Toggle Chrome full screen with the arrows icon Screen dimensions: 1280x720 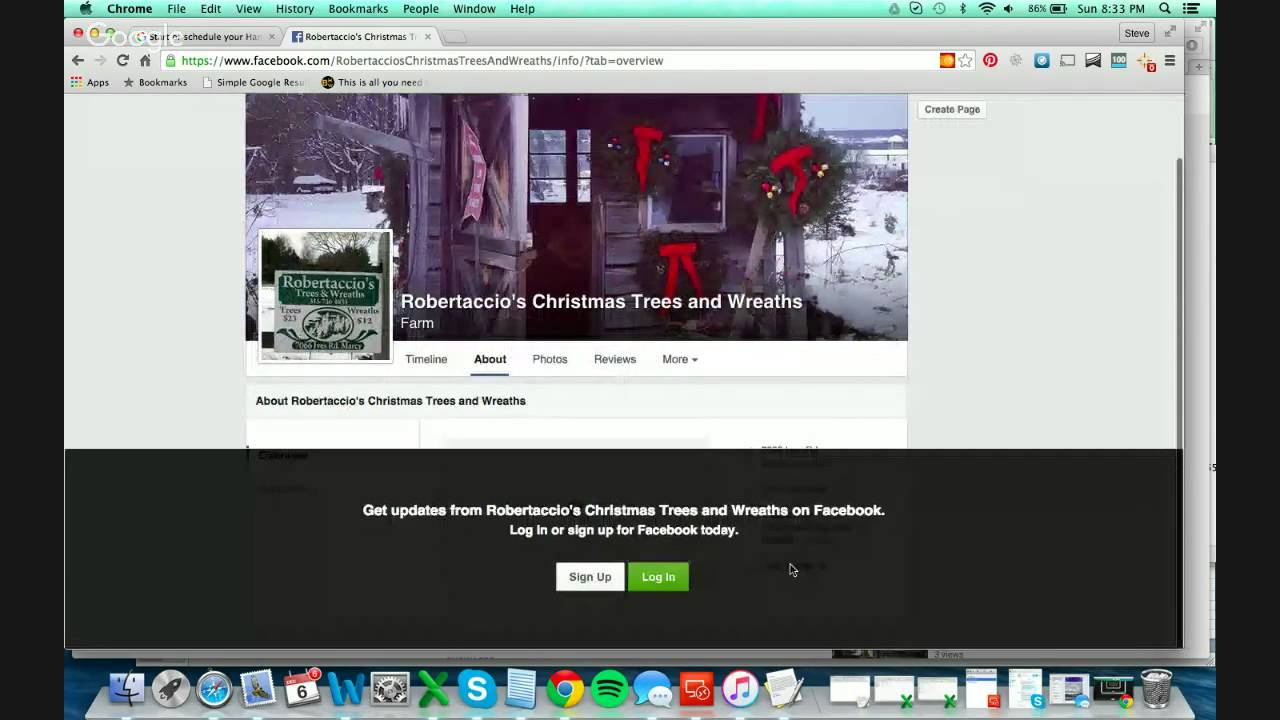[x=1170, y=33]
